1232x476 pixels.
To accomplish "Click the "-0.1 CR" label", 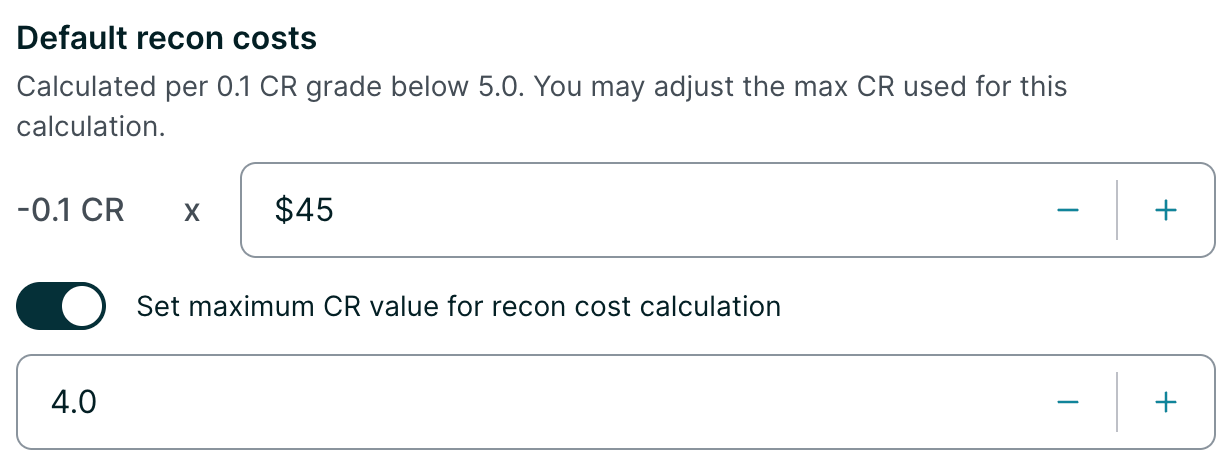I will click(x=70, y=211).
